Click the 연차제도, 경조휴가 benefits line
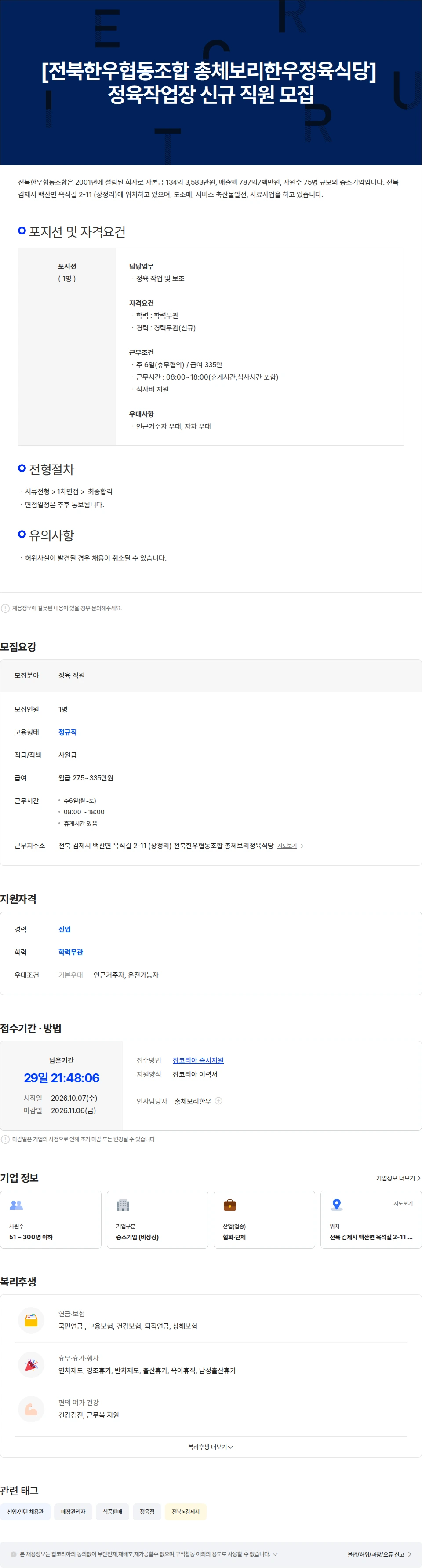Image resolution: width=422 pixels, height=1568 pixels. (x=147, y=1371)
